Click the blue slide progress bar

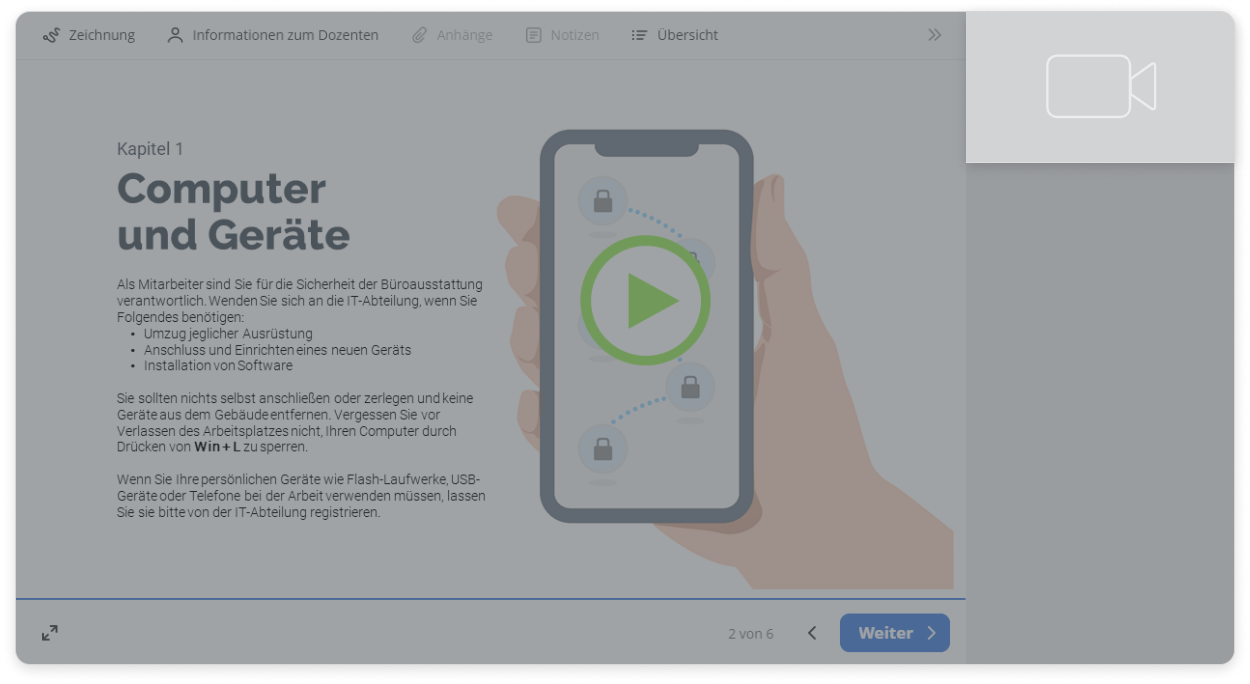[x=490, y=599]
